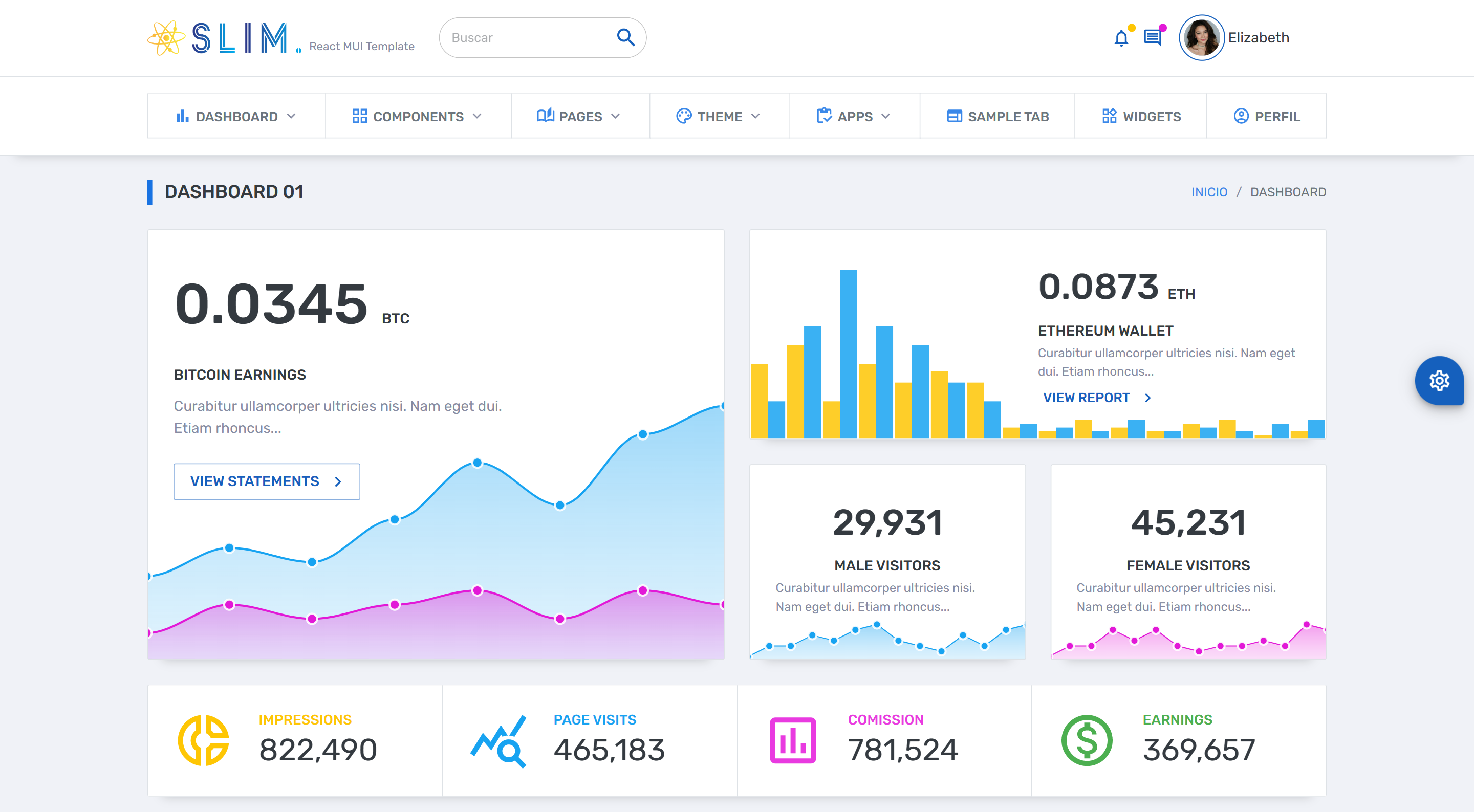Click the 29,931 male visitors number
The width and height of the screenshot is (1474, 812).
(x=887, y=523)
